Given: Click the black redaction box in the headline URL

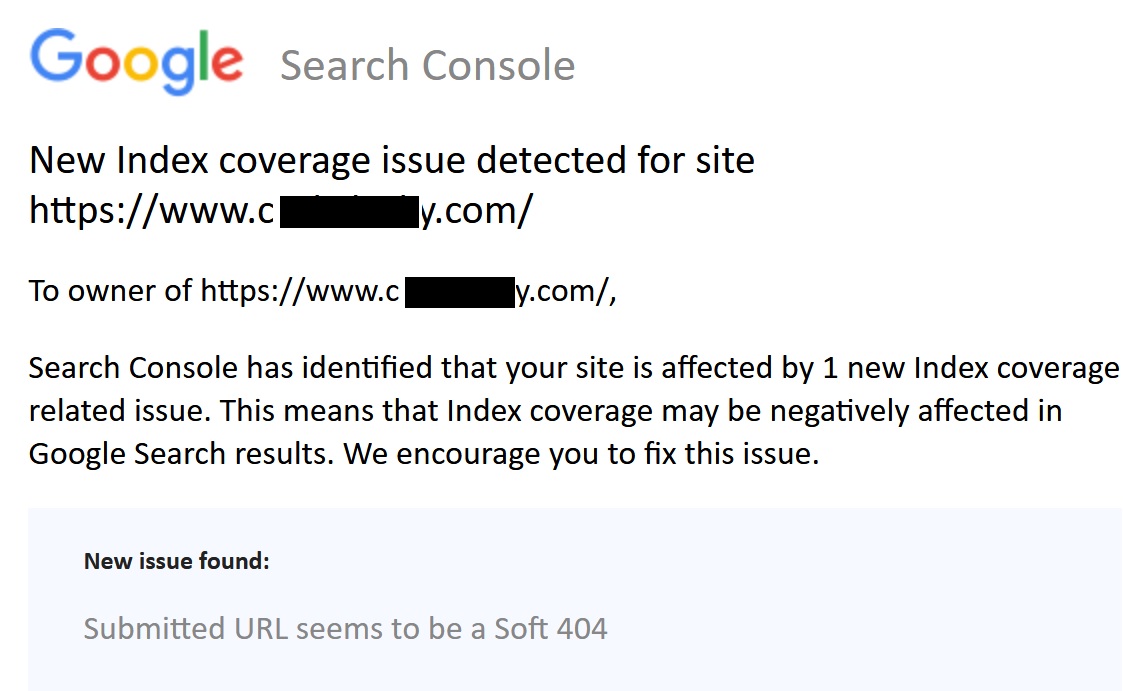Looking at the screenshot, I should pos(349,213).
